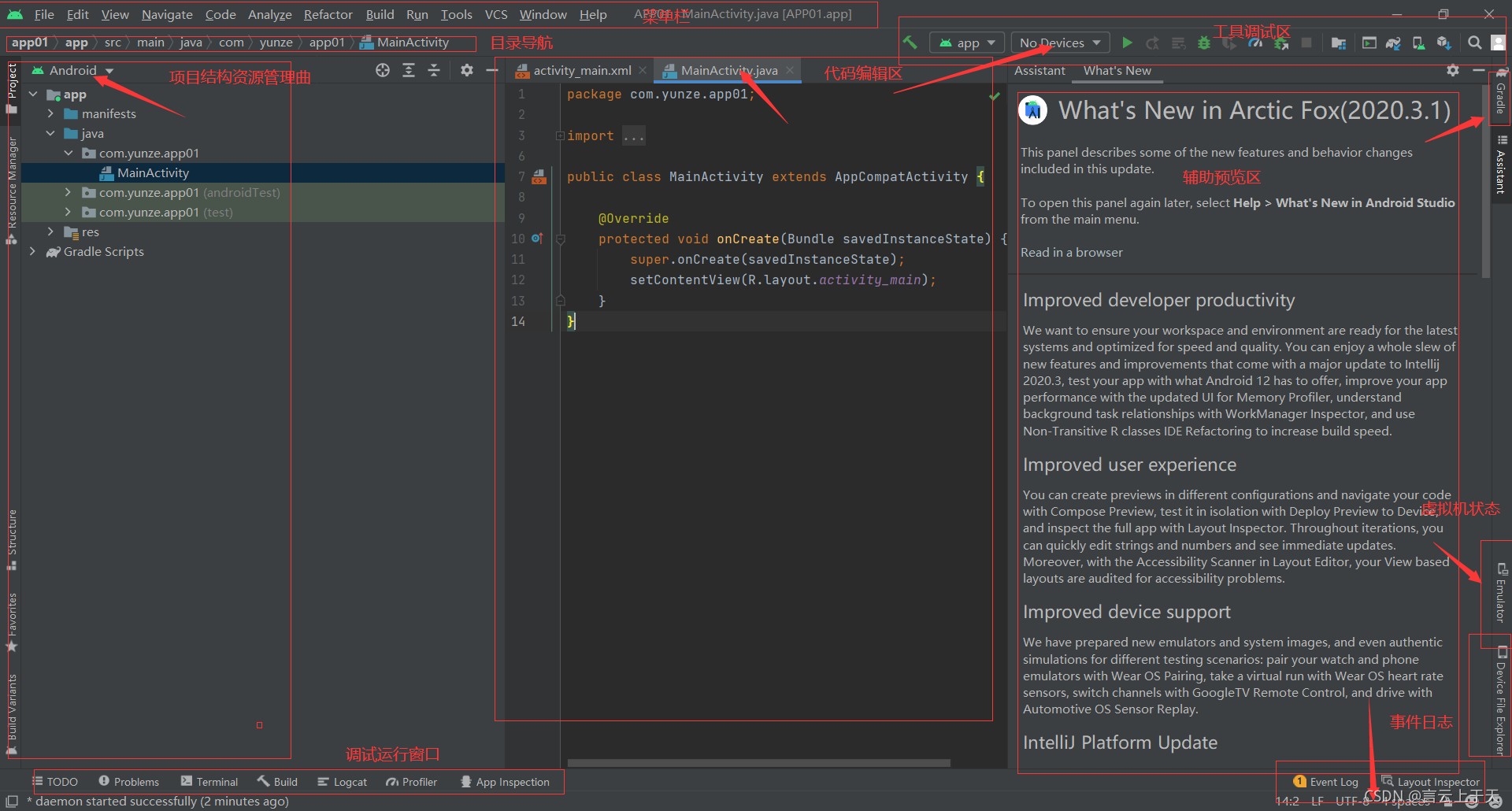Click Read in a browser link
The width and height of the screenshot is (1512, 811).
(x=1072, y=252)
